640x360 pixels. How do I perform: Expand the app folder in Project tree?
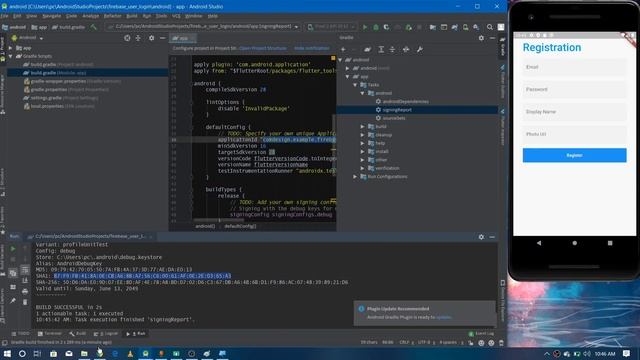click(11, 48)
